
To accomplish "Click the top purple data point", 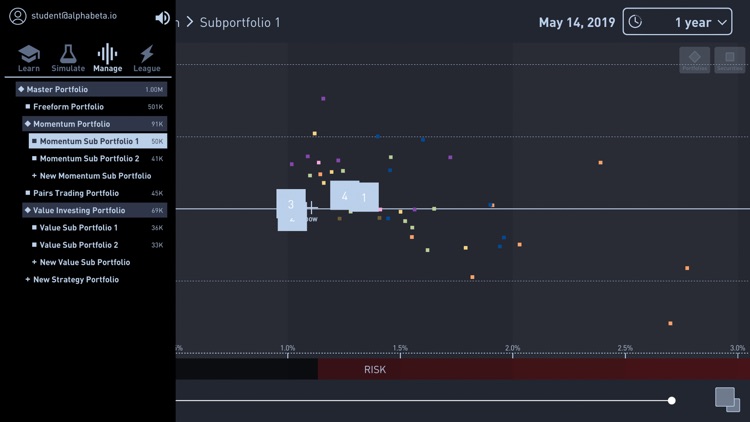I will [x=323, y=99].
